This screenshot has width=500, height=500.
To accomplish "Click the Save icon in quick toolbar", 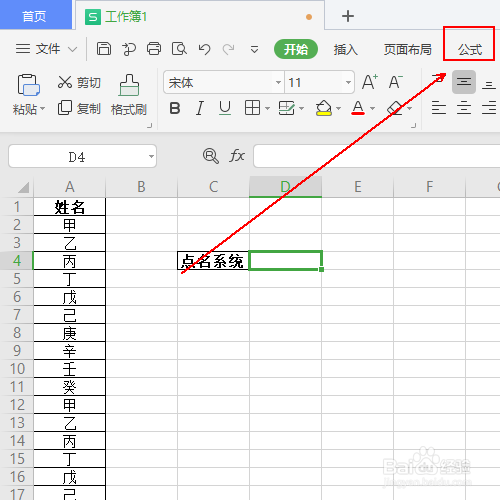I will (x=104, y=49).
